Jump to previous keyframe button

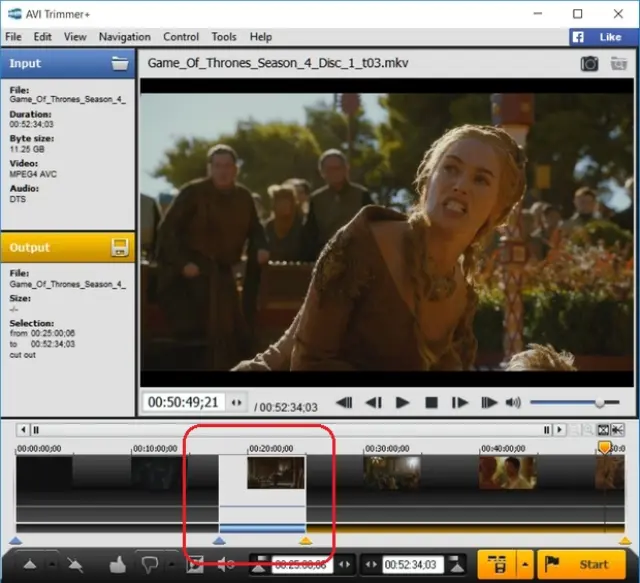point(344,403)
